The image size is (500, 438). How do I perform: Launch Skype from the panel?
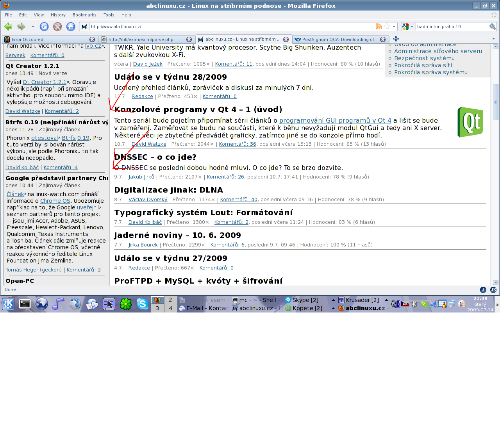tap(142, 304)
